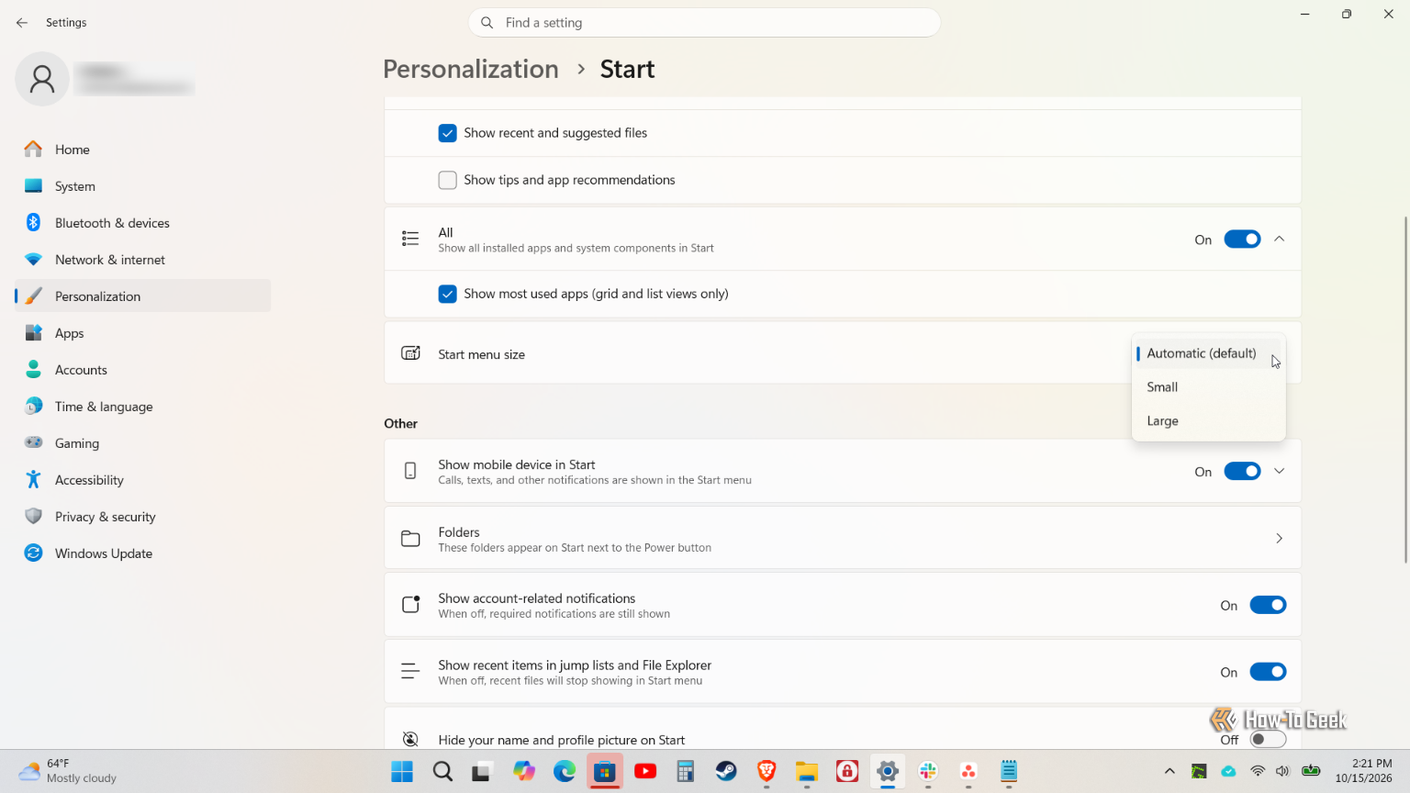Select Small in Start menu size dropdown
The width and height of the screenshot is (1410, 793).
[x=1208, y=387]
